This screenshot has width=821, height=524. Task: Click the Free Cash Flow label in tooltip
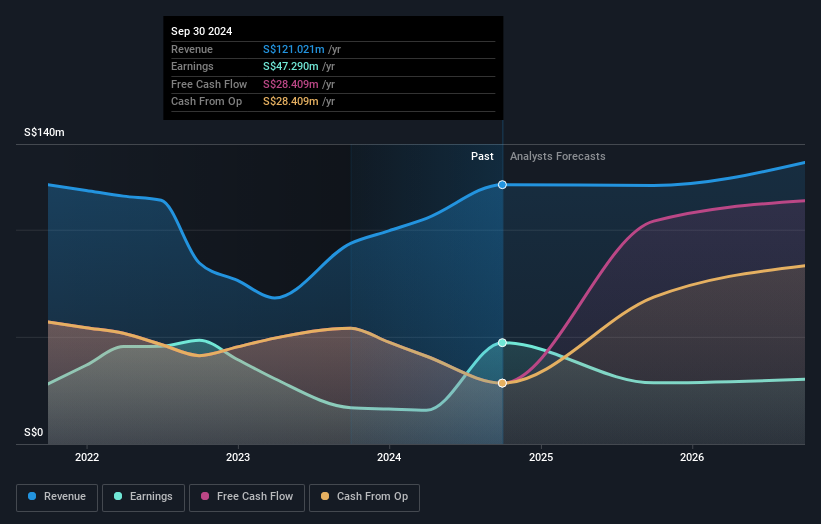[209, 84]
